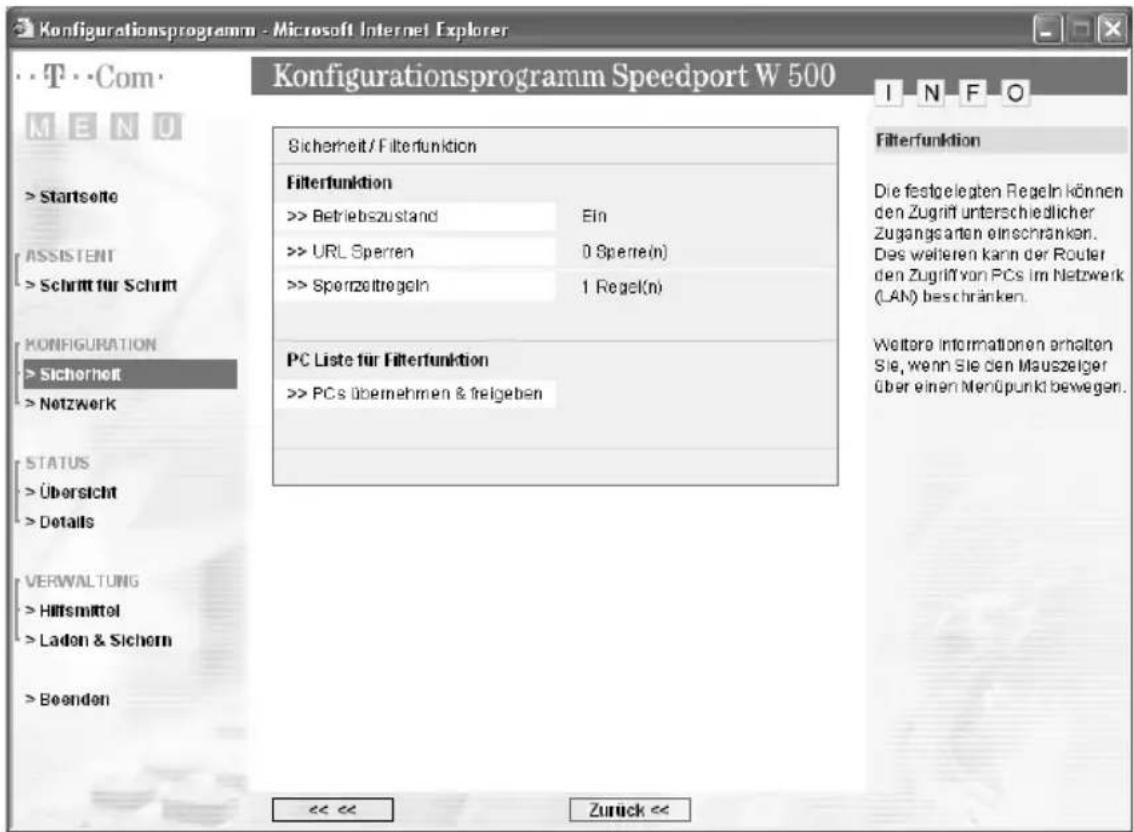Click the Zurück << button
Image resolution: width=1134 pixels, height=832 pixels.
pos(629,810)
